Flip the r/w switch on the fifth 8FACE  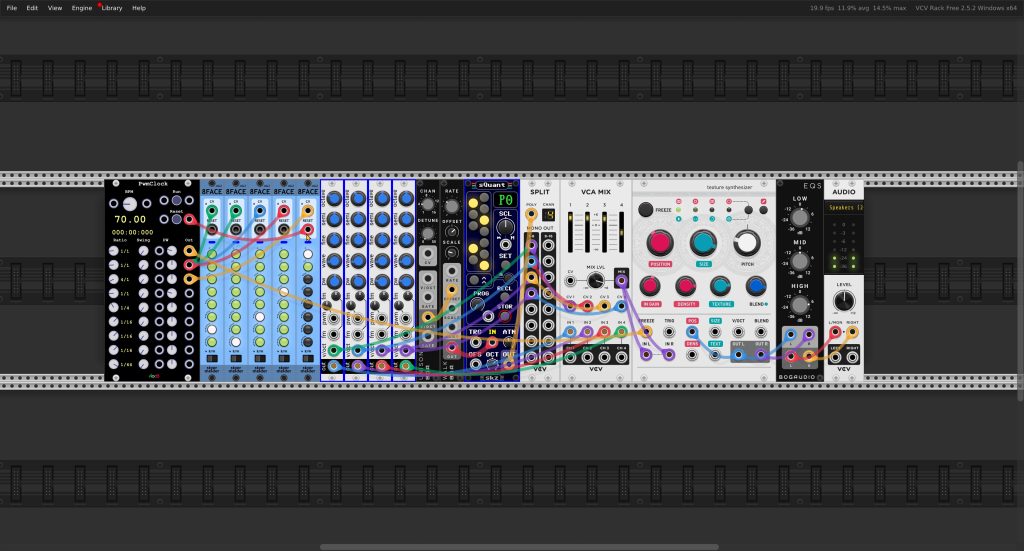pyautogui.click(x=308, y=358)
